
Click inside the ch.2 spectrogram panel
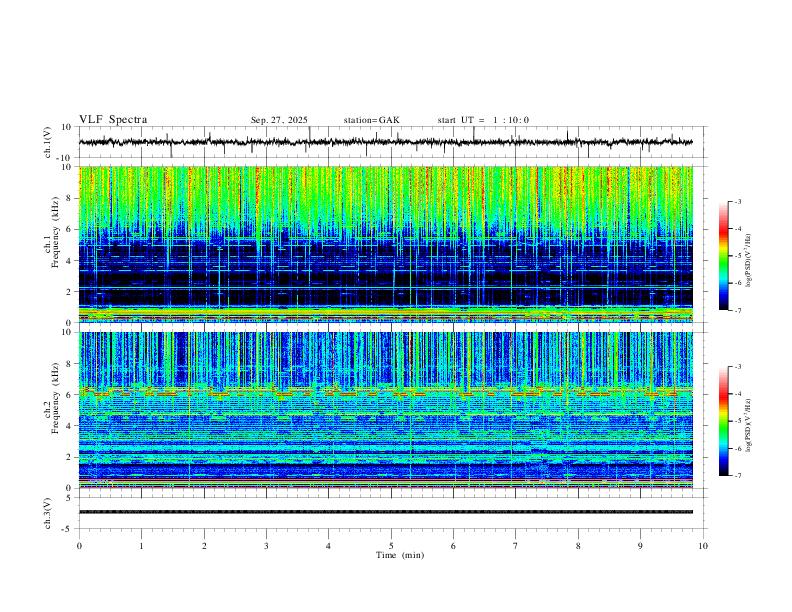[385, 410]
